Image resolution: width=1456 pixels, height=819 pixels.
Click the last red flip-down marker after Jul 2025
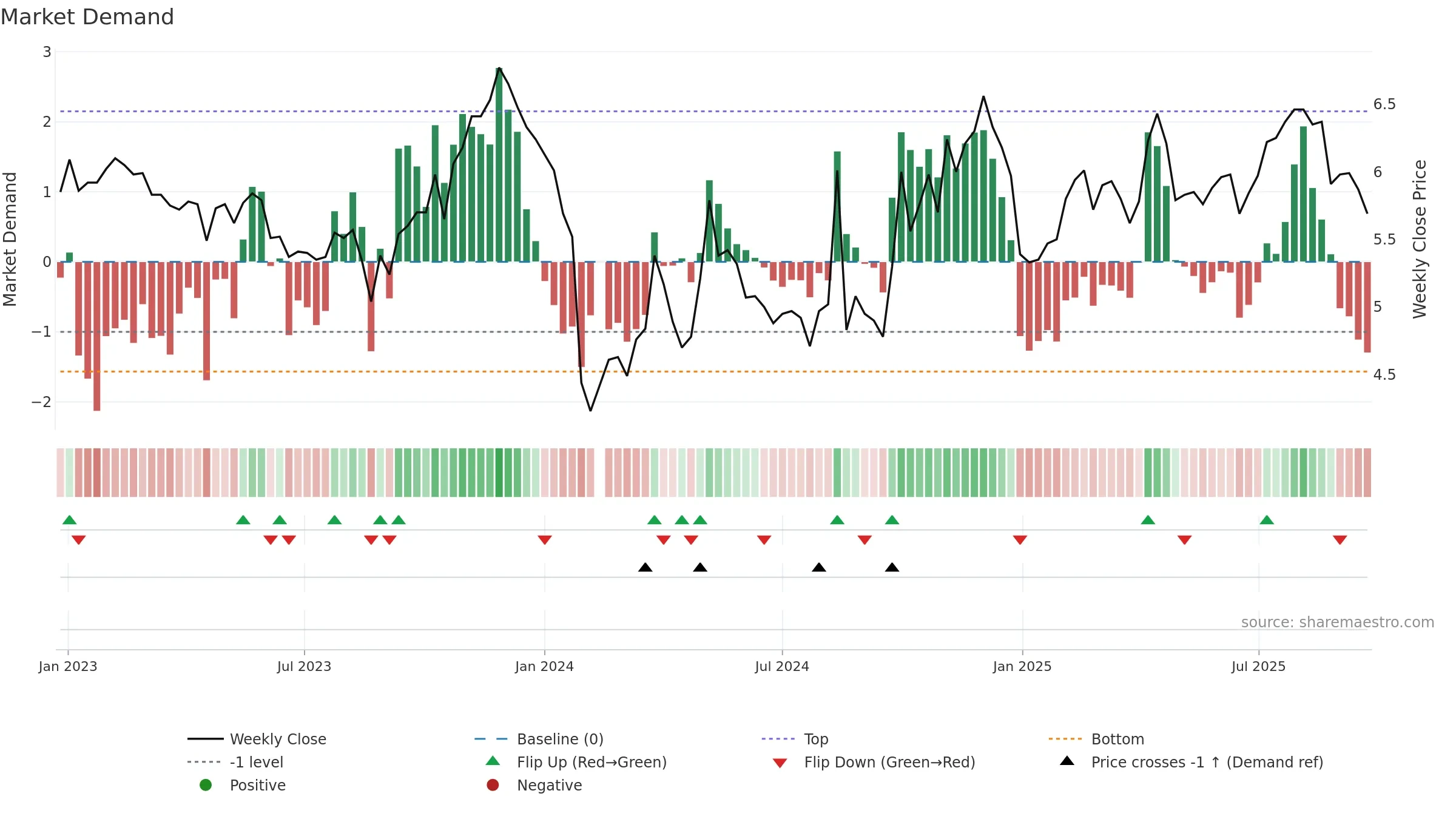tap(1340, 540)
